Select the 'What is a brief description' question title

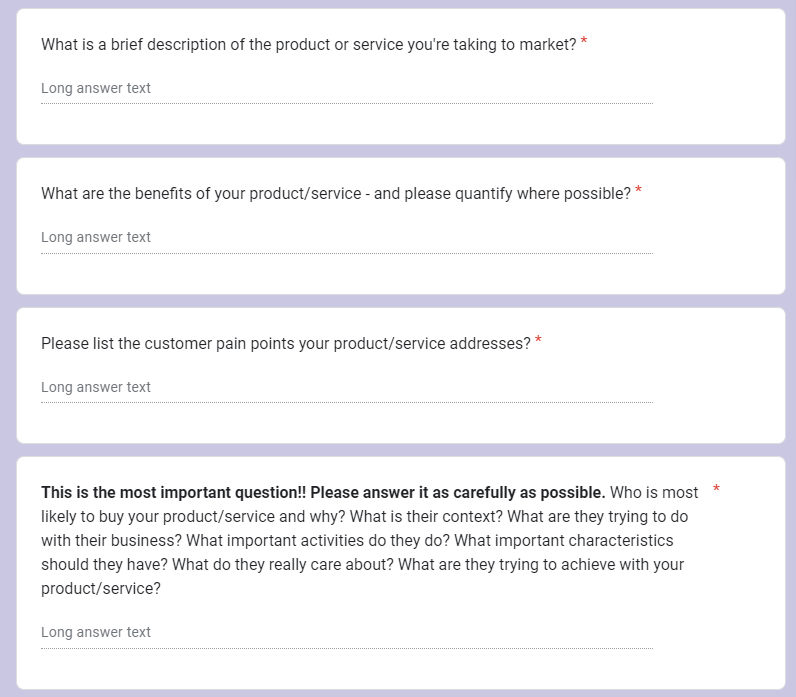(309, 45)
